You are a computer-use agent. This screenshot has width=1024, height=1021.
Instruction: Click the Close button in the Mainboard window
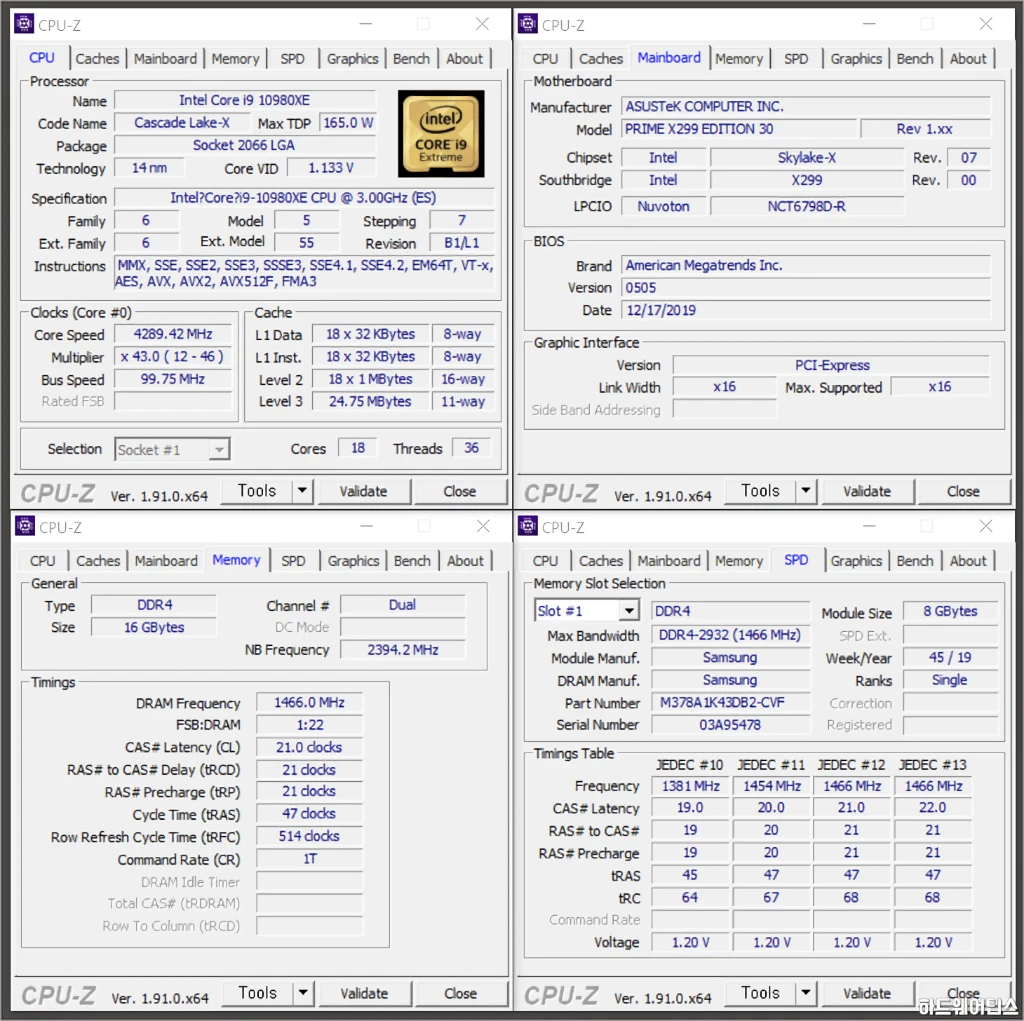pyautogui.click(x=963, y=491)
